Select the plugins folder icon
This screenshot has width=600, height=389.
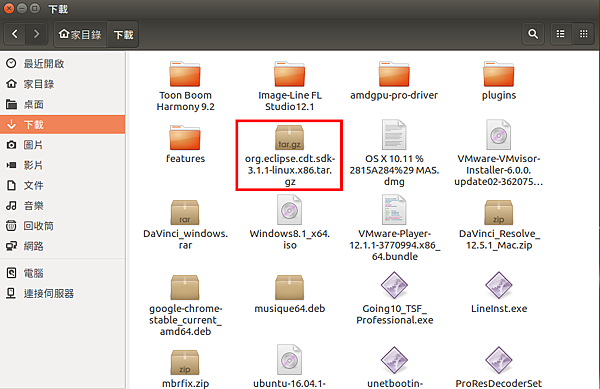(499, 73)
